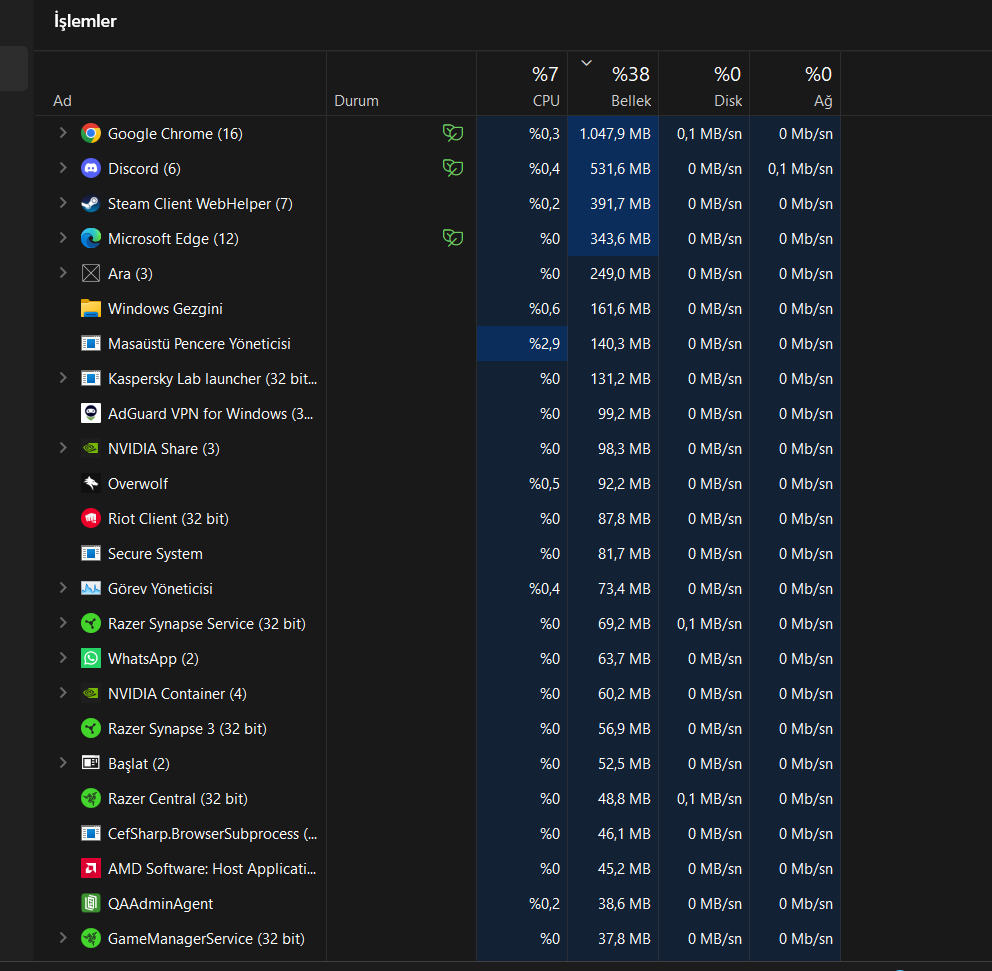The width and height of the screenshot is (992, 971).
Task: Click the Razer Central icon
Action: [91, 798]
